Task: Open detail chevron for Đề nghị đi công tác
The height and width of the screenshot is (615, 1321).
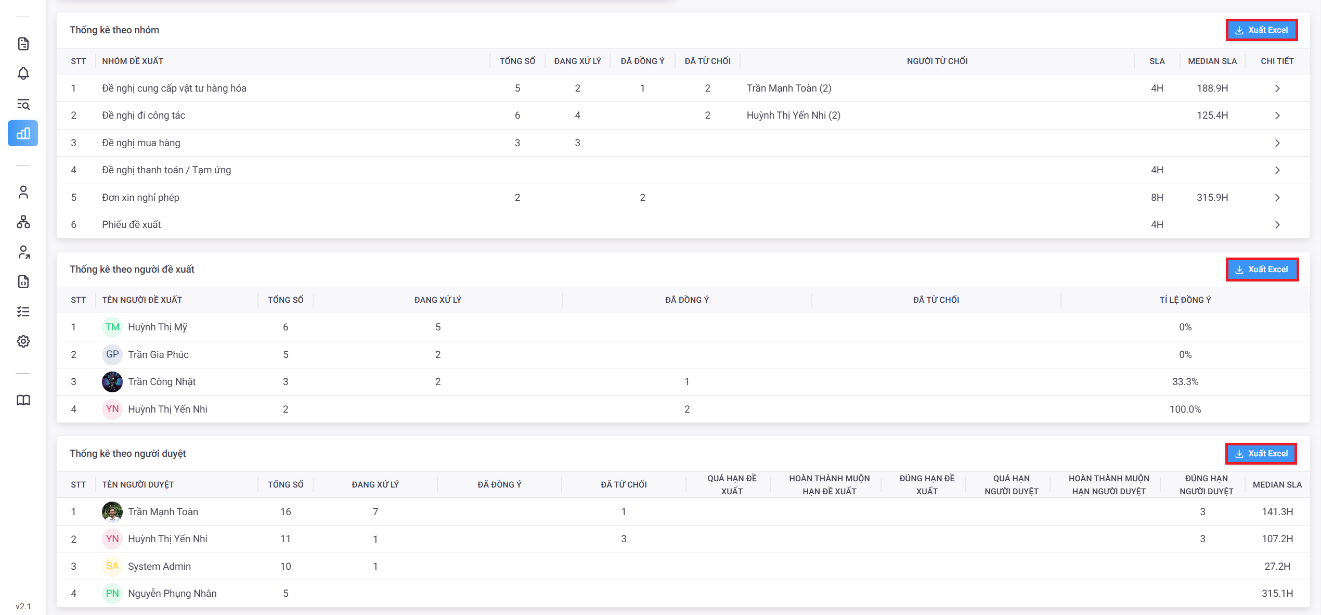Action: coord(1277,116)
